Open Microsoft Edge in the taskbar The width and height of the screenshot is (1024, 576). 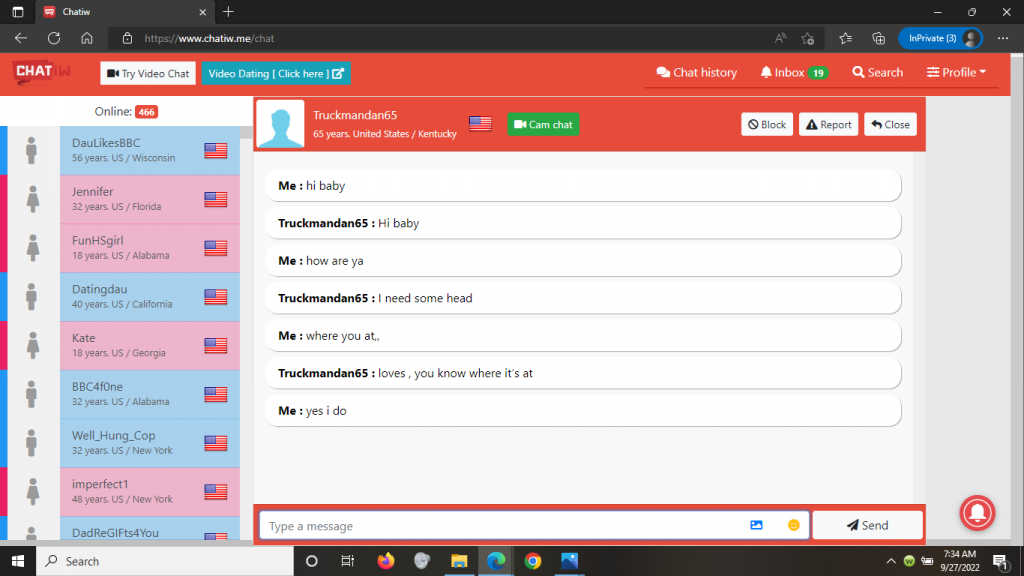(x=496, y=561)
